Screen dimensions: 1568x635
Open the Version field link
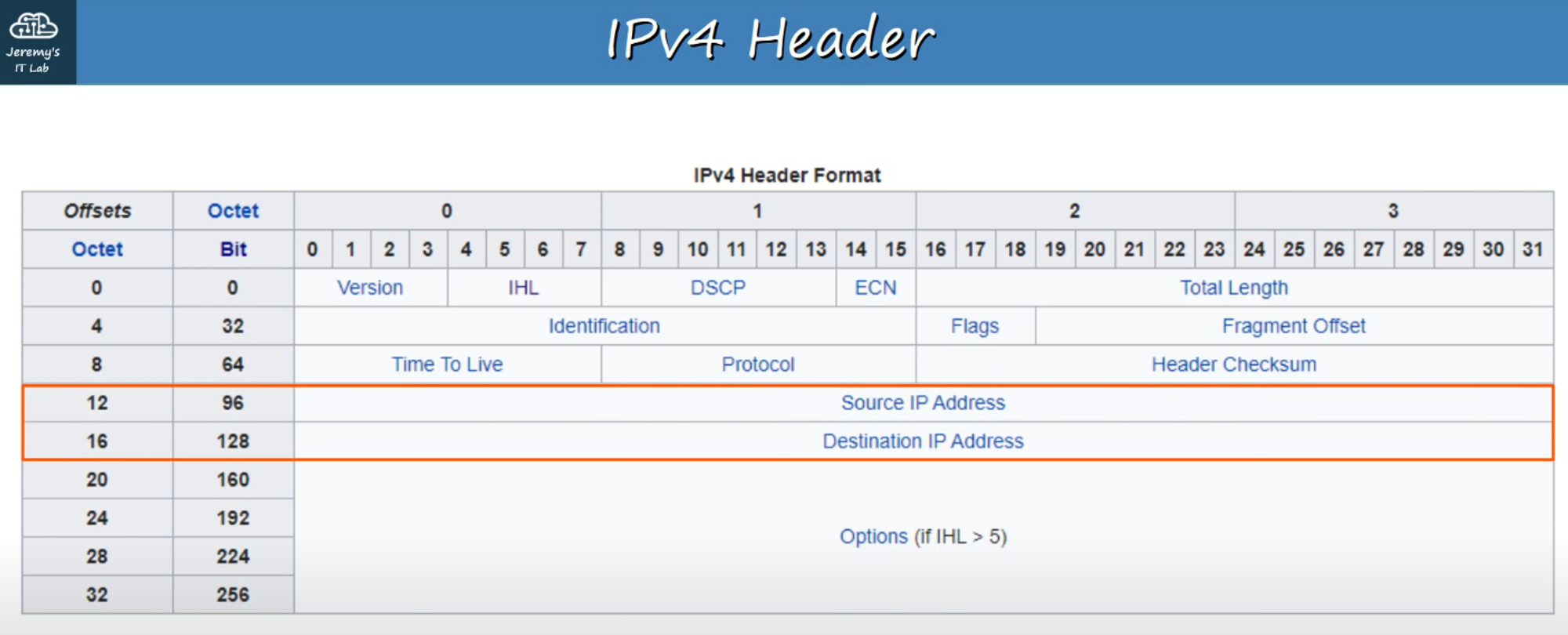pyautogui.click(x=370, y=288)
